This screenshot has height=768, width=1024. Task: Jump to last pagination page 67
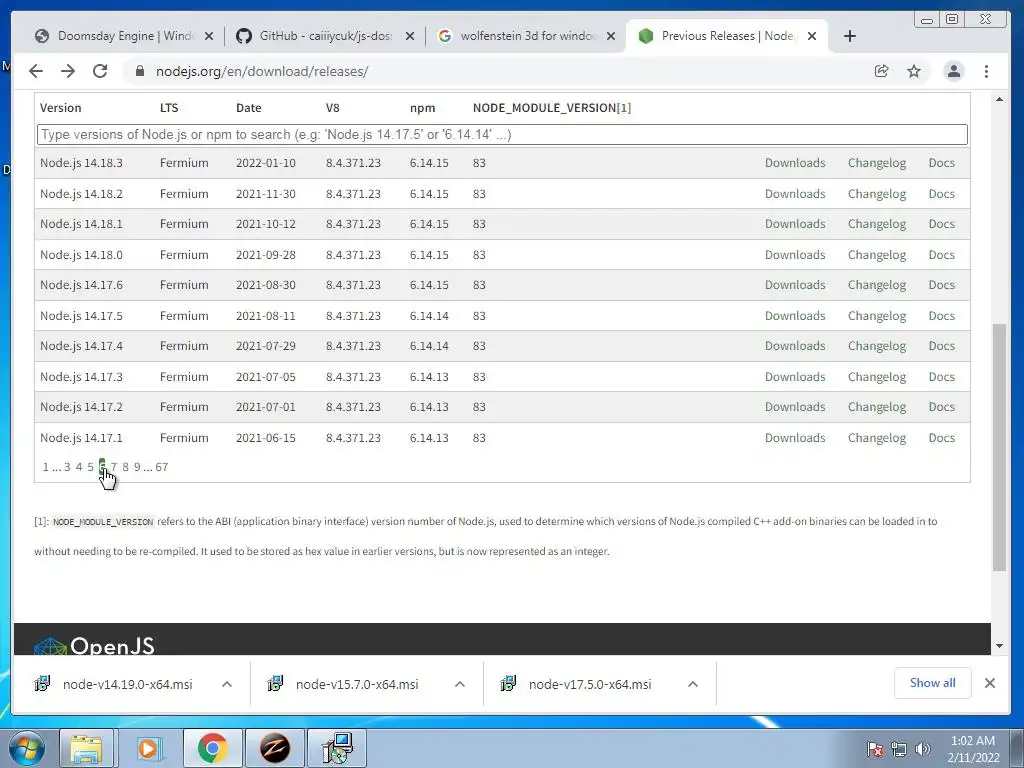point(162,467)
